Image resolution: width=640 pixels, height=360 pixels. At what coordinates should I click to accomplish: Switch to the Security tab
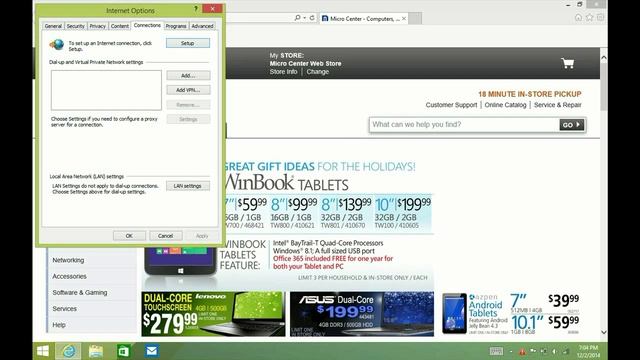[76, 26]
